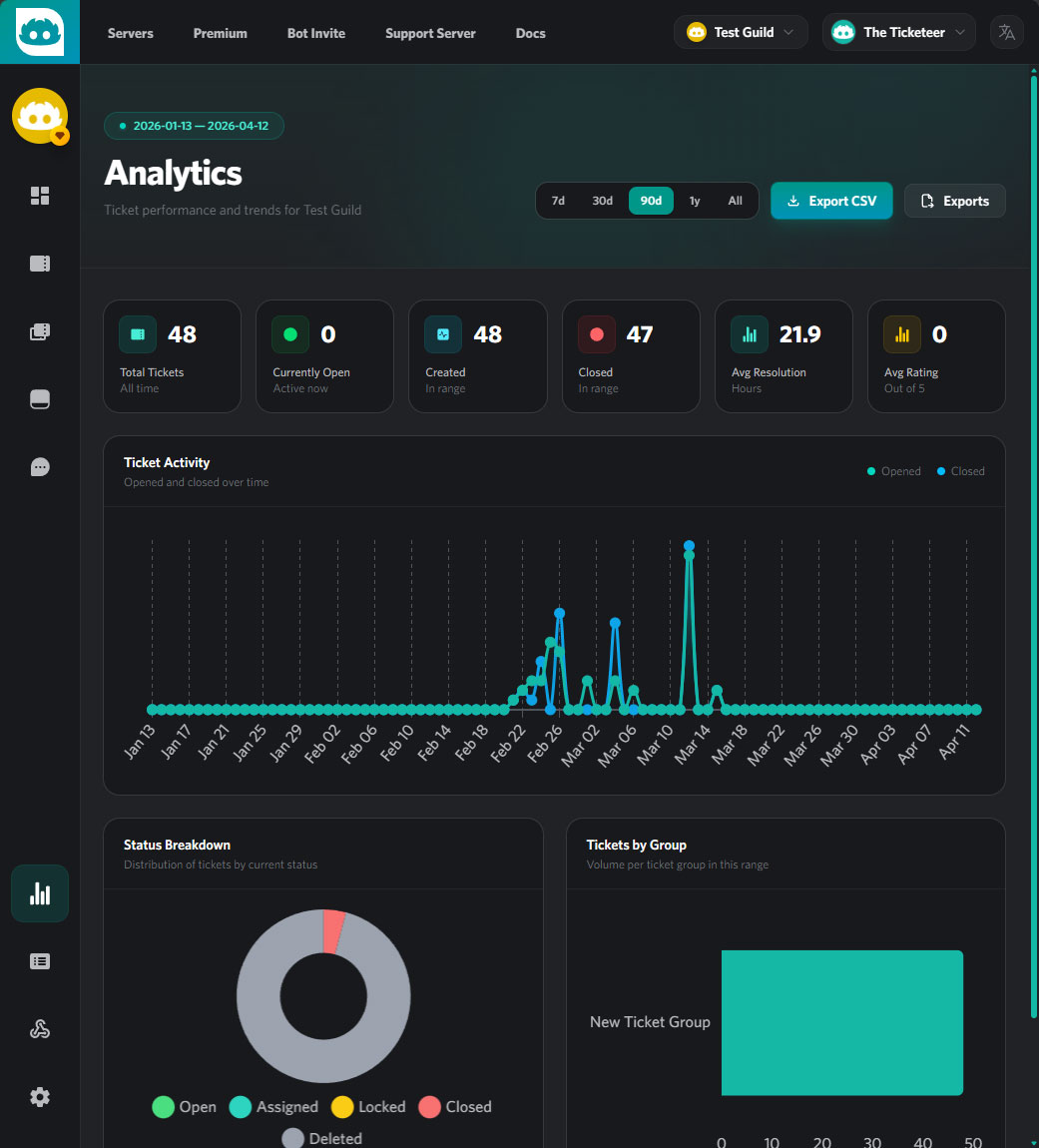Open the transcripts list icon in sidebar
The width and height of the screenshot is (1039, 1148).
tap(39, 960)
